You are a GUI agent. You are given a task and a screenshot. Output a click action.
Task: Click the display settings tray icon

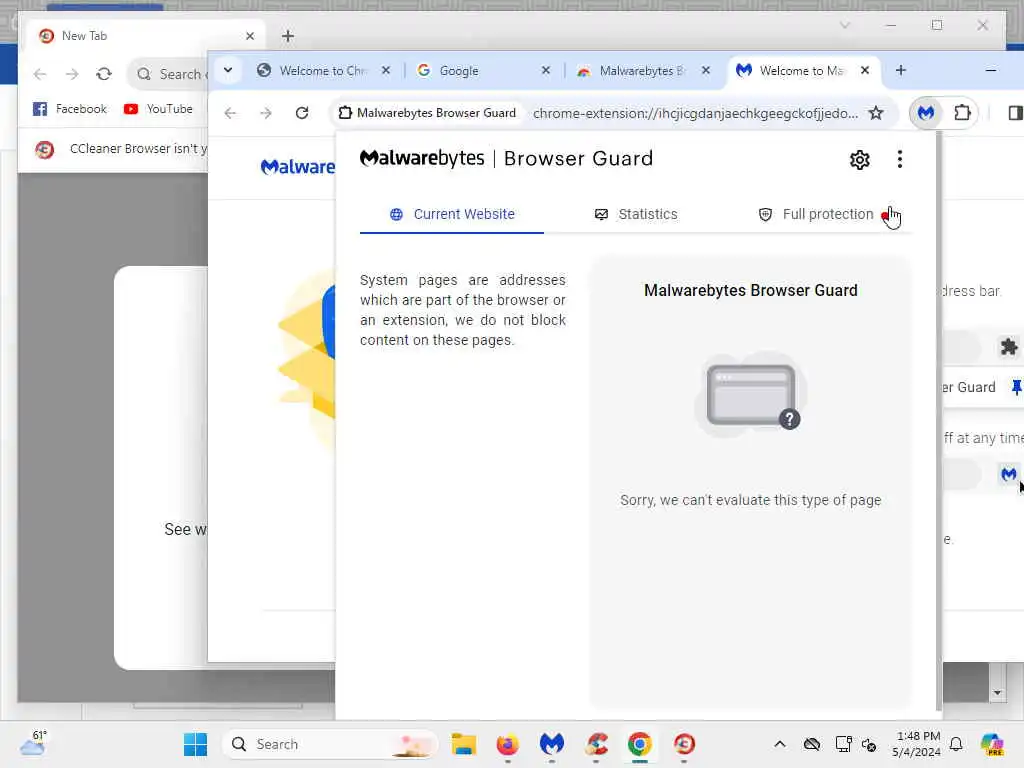(843, 744)
